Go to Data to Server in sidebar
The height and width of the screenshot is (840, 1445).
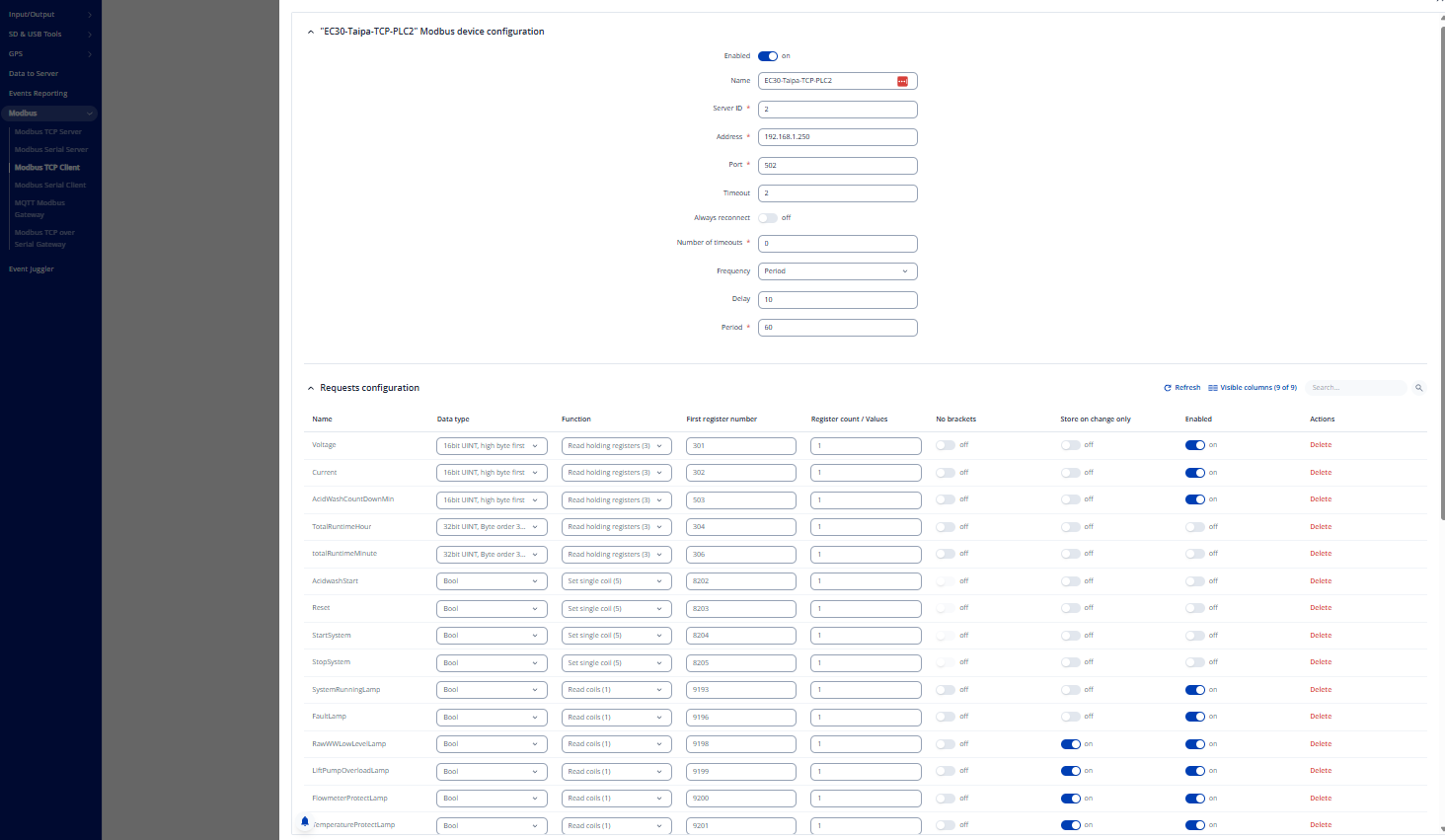tap(34, 74)
